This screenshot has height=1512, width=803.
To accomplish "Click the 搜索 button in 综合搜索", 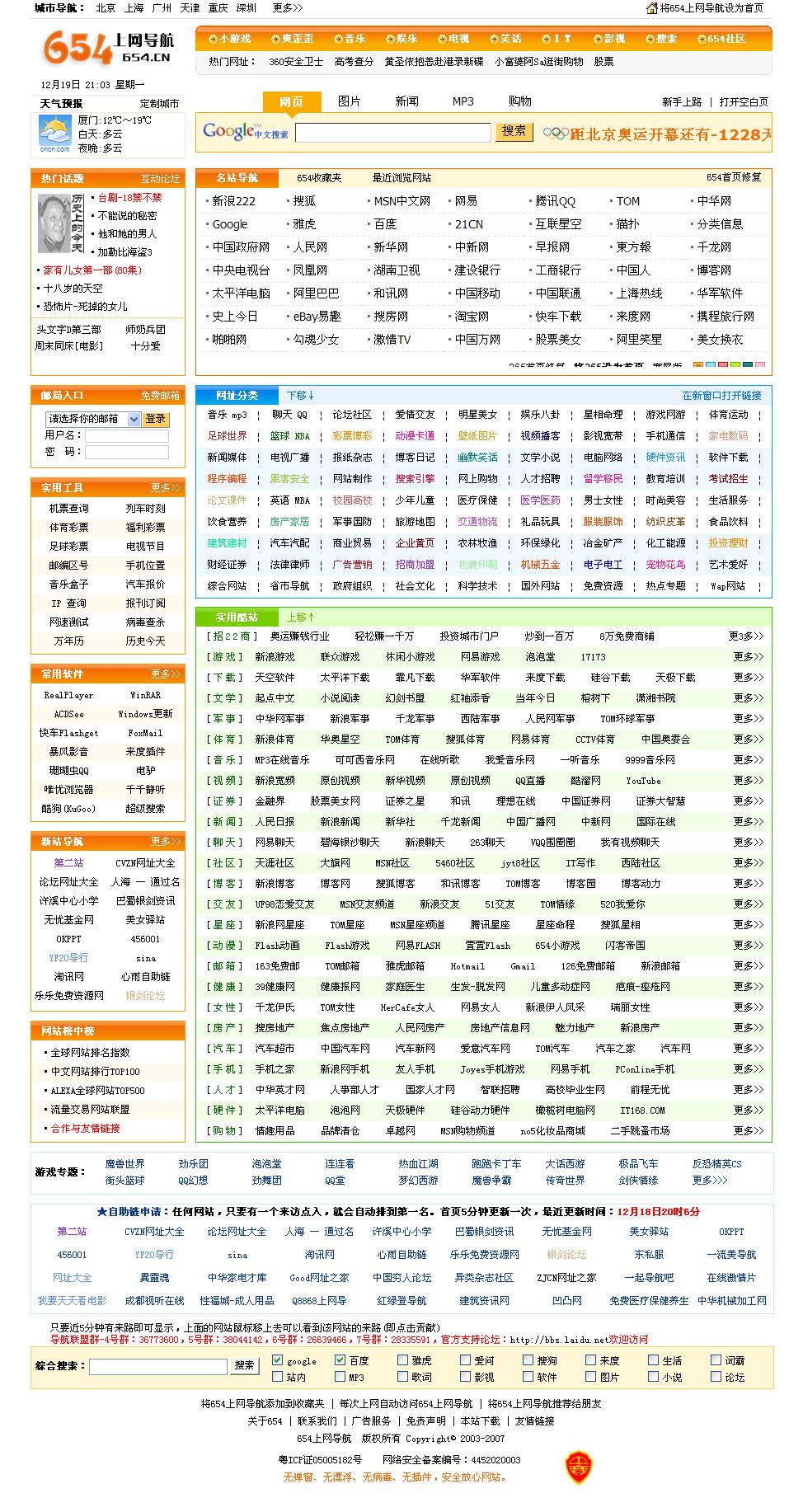I will click(244, 1365).
